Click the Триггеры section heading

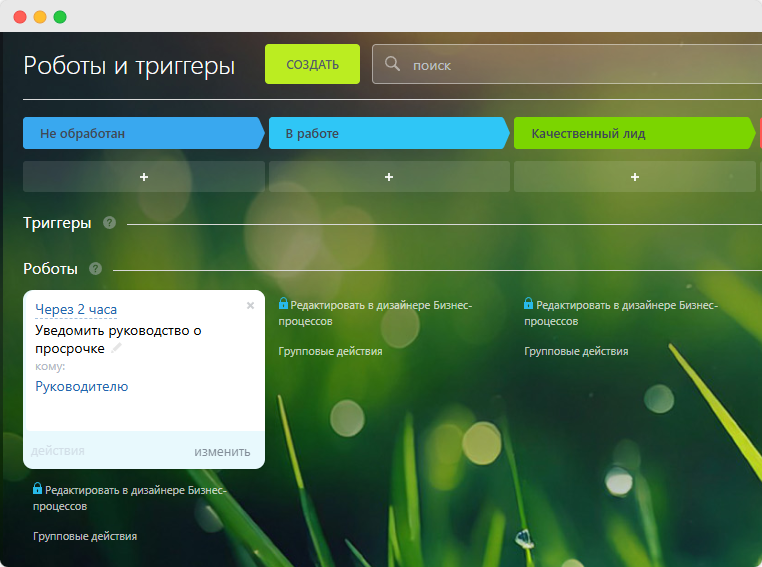tap(57, 223)
